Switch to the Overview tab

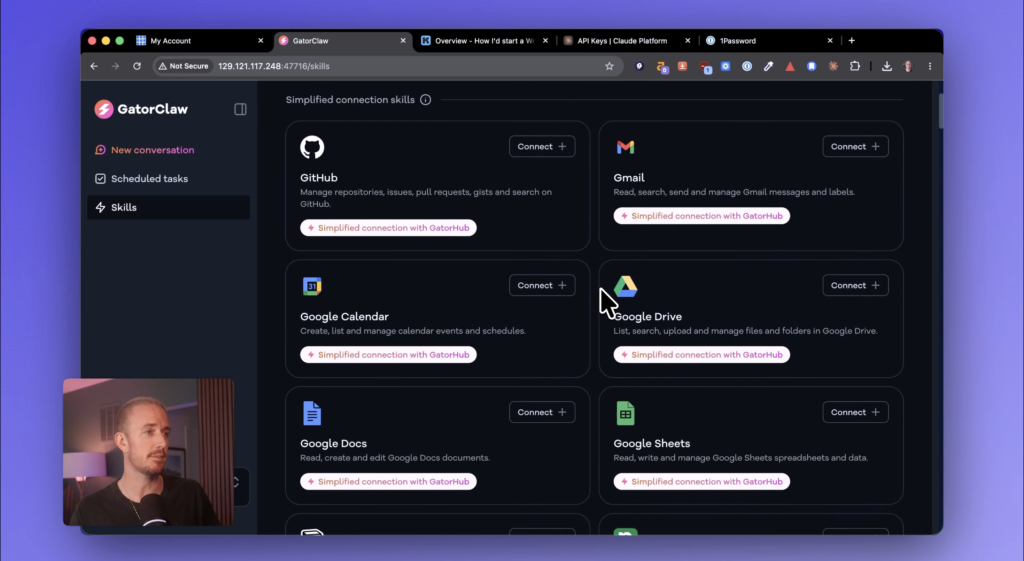pos(483,40)
